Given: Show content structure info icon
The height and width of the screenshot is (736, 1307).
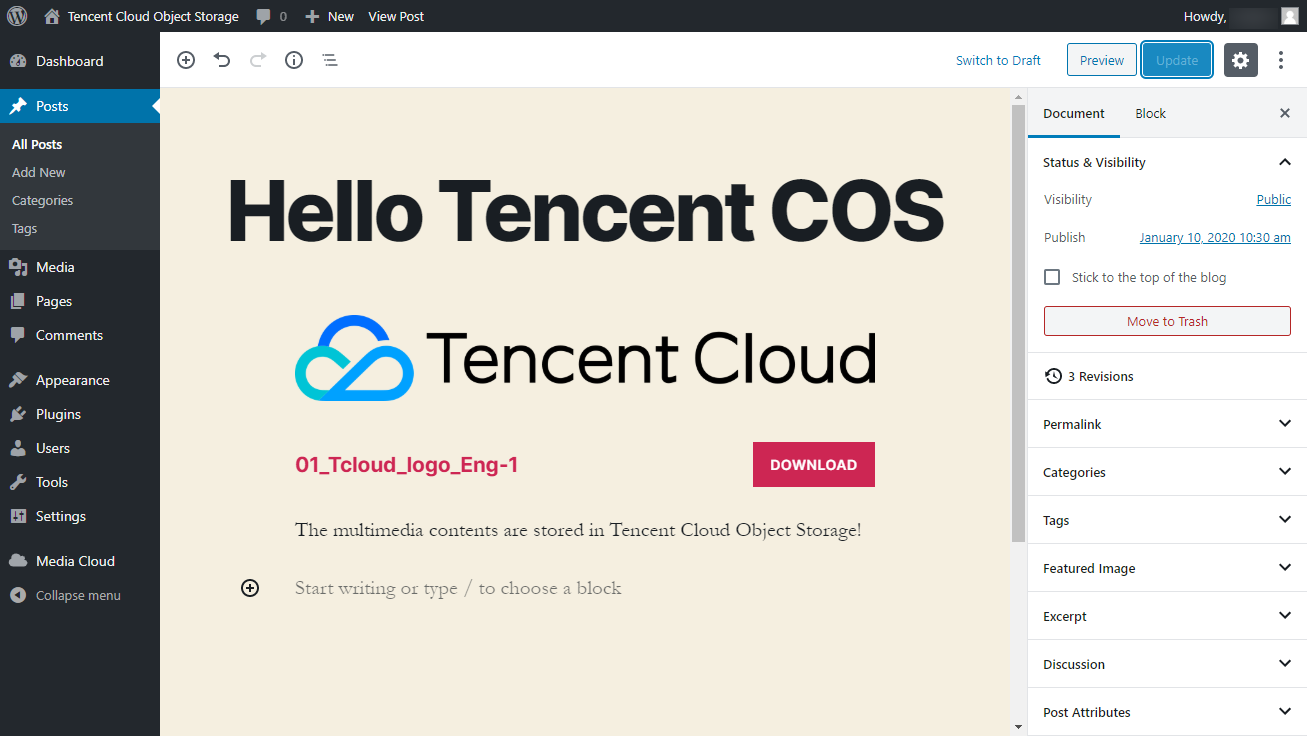Looking at the screenshot, I should pos(294,60).
